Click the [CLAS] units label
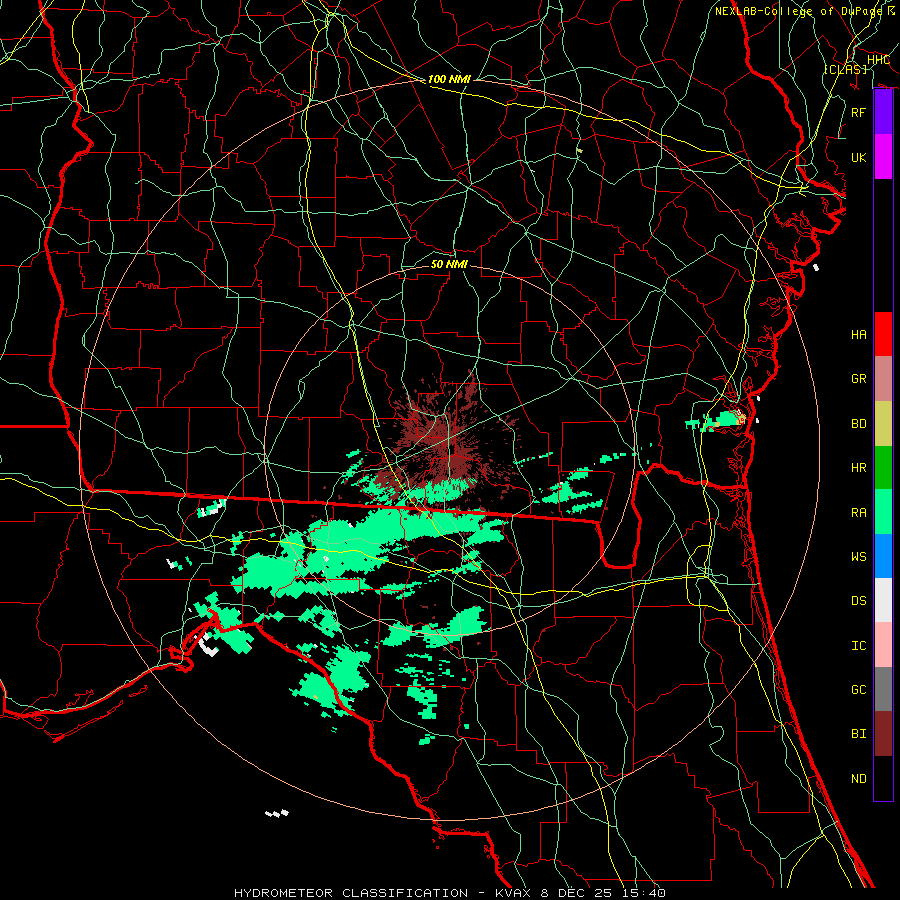 [845, 69]
